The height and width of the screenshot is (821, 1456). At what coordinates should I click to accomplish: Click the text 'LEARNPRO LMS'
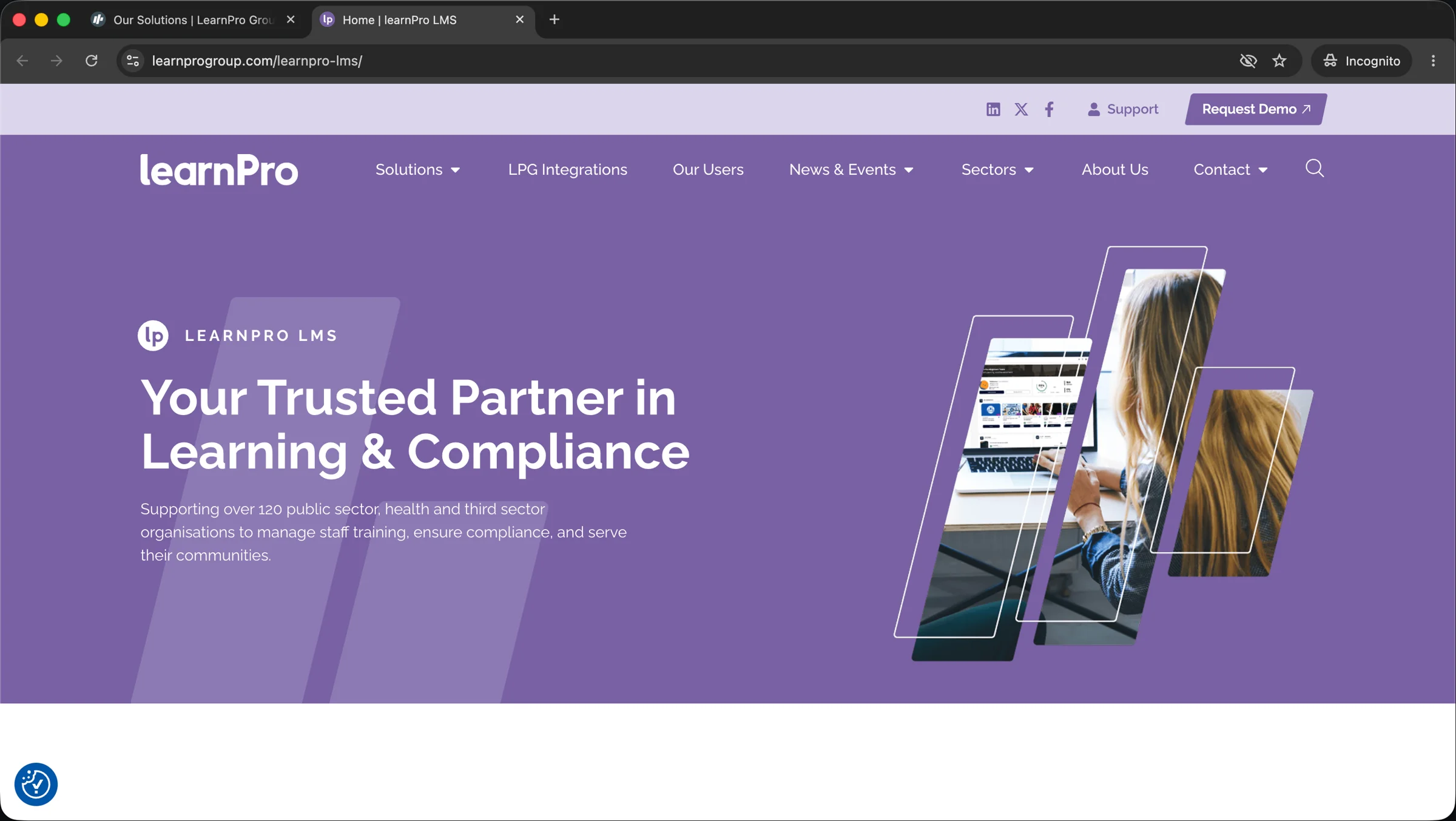pyautogui.click(x=261, y=336)
